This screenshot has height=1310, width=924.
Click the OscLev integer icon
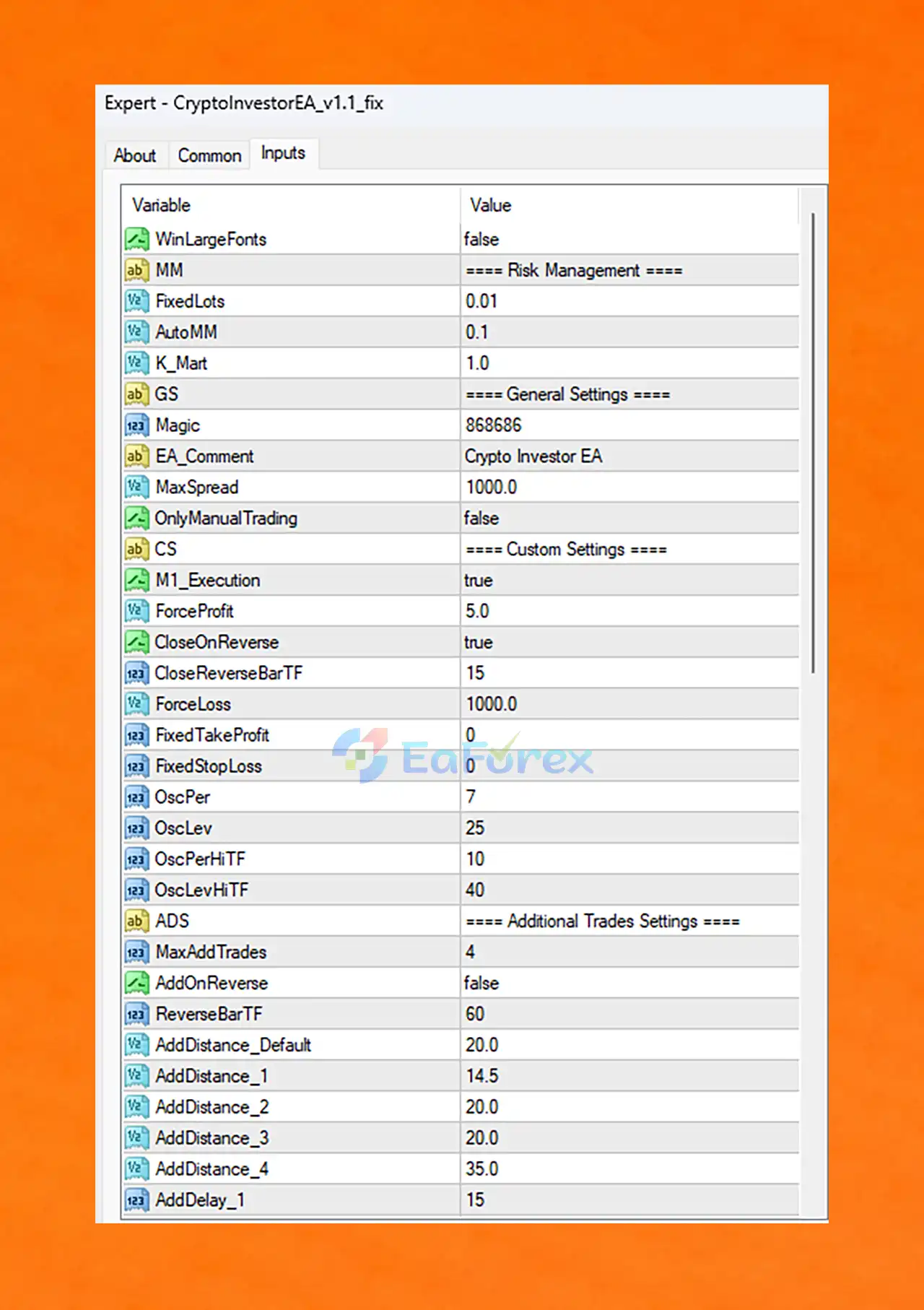click(136, 828)
